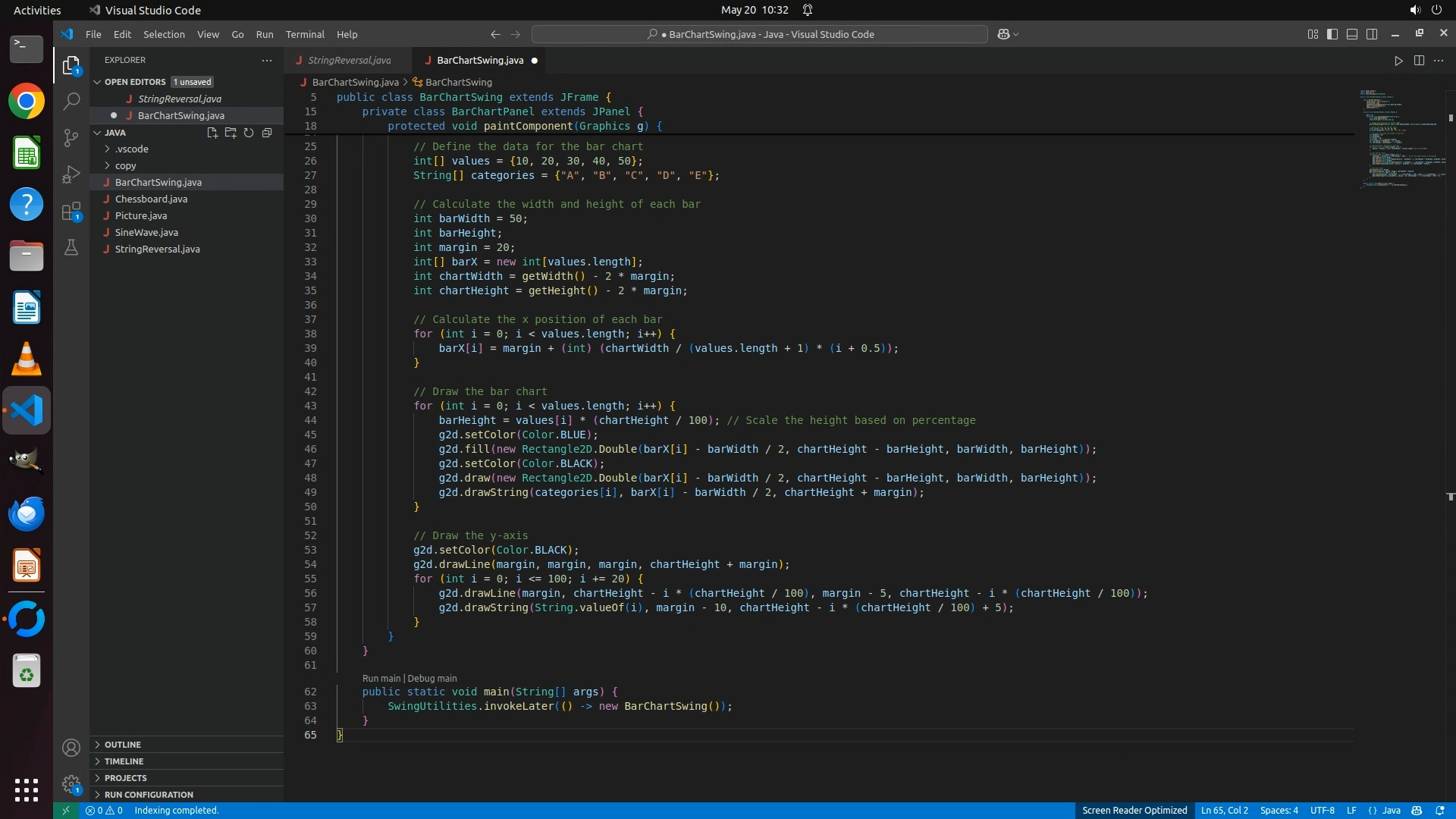Refresh the explorer file tree
The width and height of the screenshot is (1456, 819).
pyautogui.click(x=249, y=133)
